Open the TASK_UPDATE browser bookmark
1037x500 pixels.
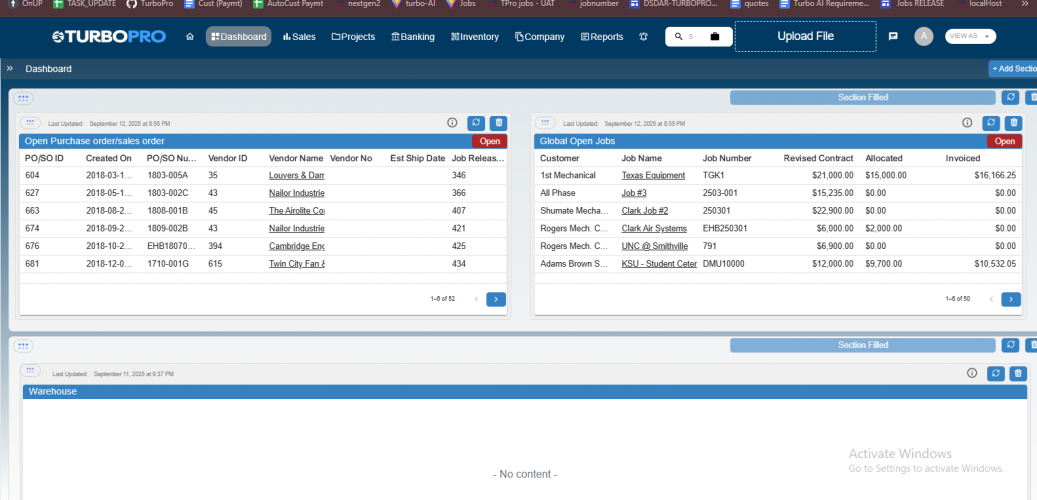pyautogui.click(x=85, y=3)
